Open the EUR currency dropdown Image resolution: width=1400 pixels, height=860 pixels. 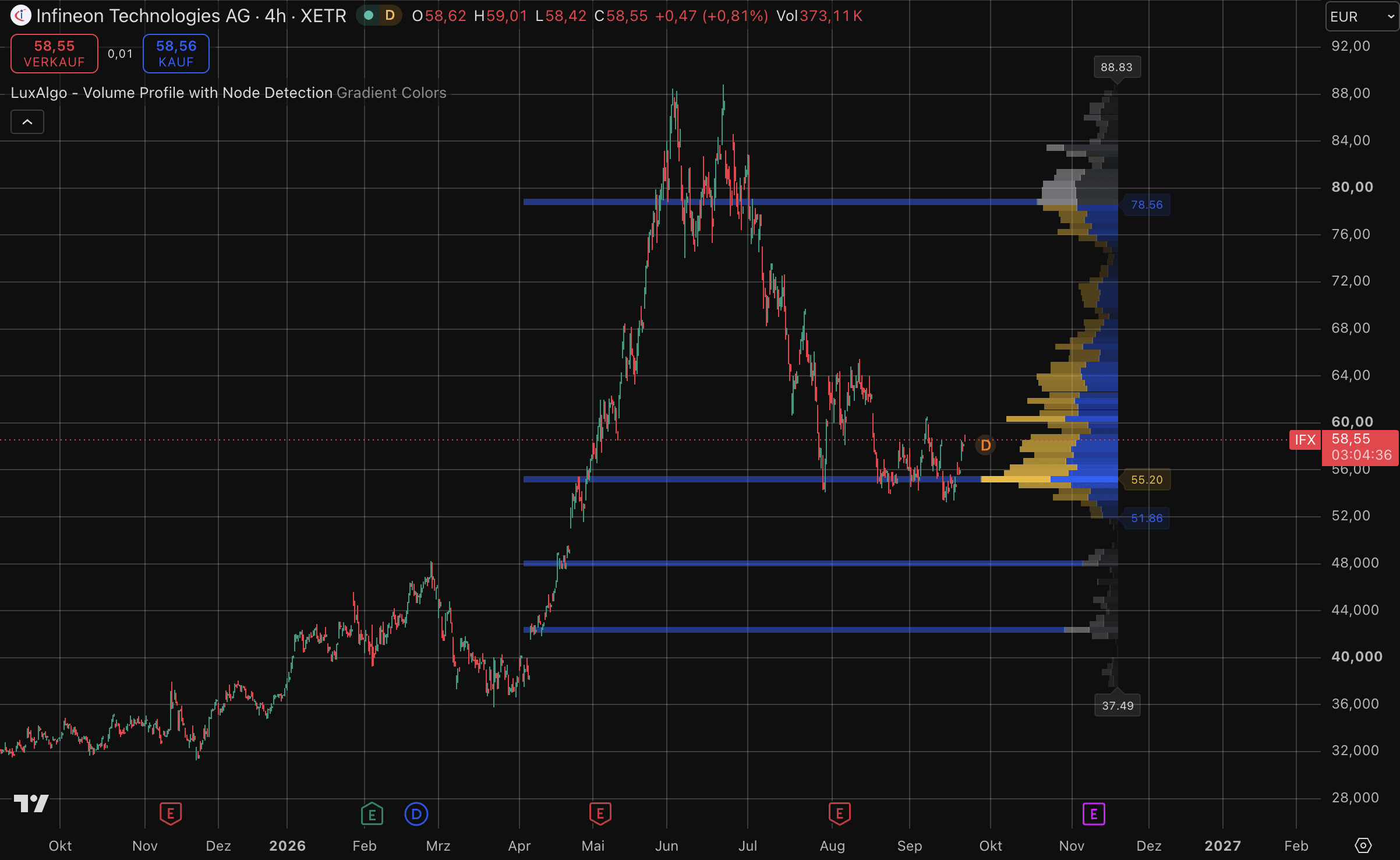point(1362,17)
